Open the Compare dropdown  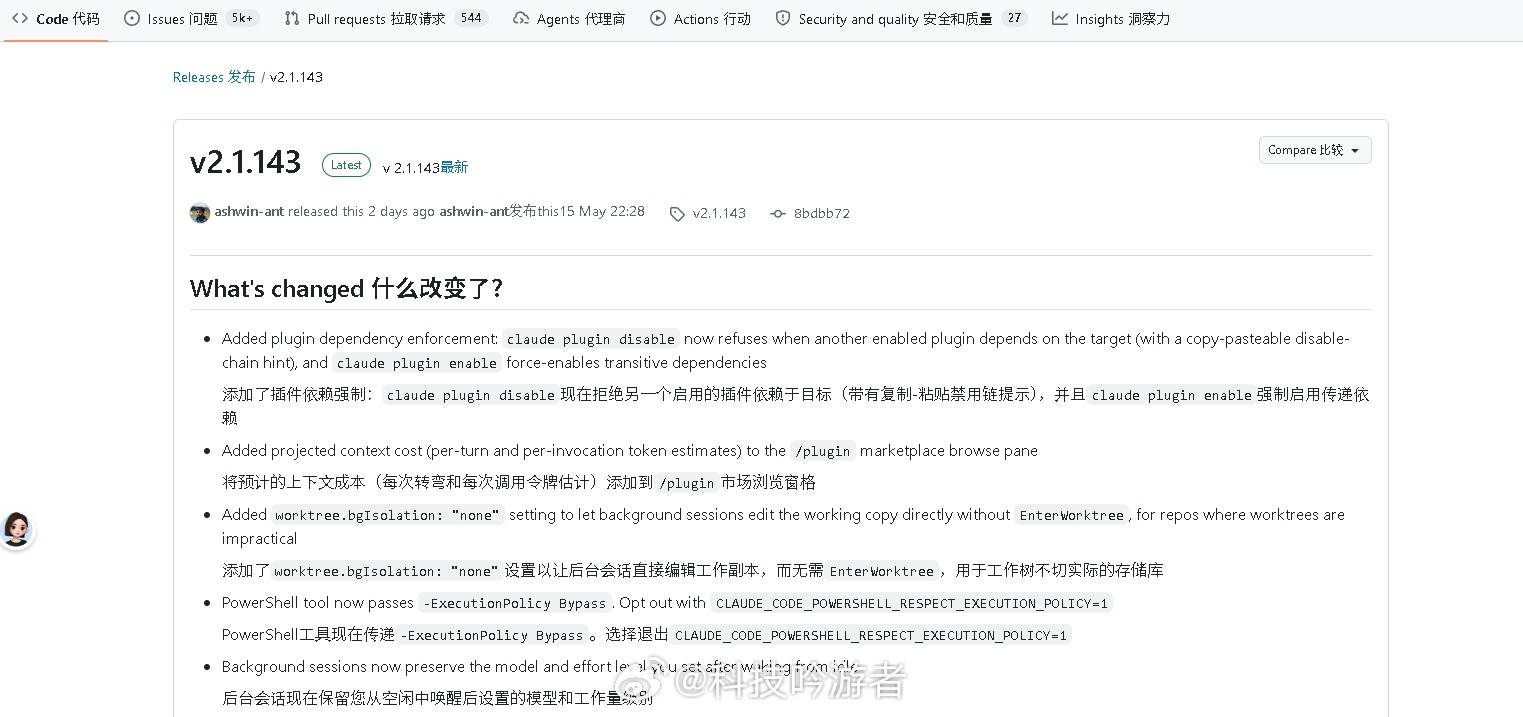(x=1315, y=150)
